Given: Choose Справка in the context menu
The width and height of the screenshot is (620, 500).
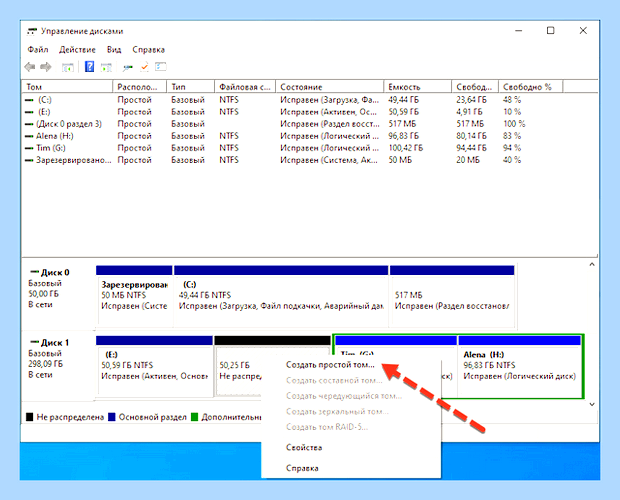Looking at the screenshot, I should (302, 468).
